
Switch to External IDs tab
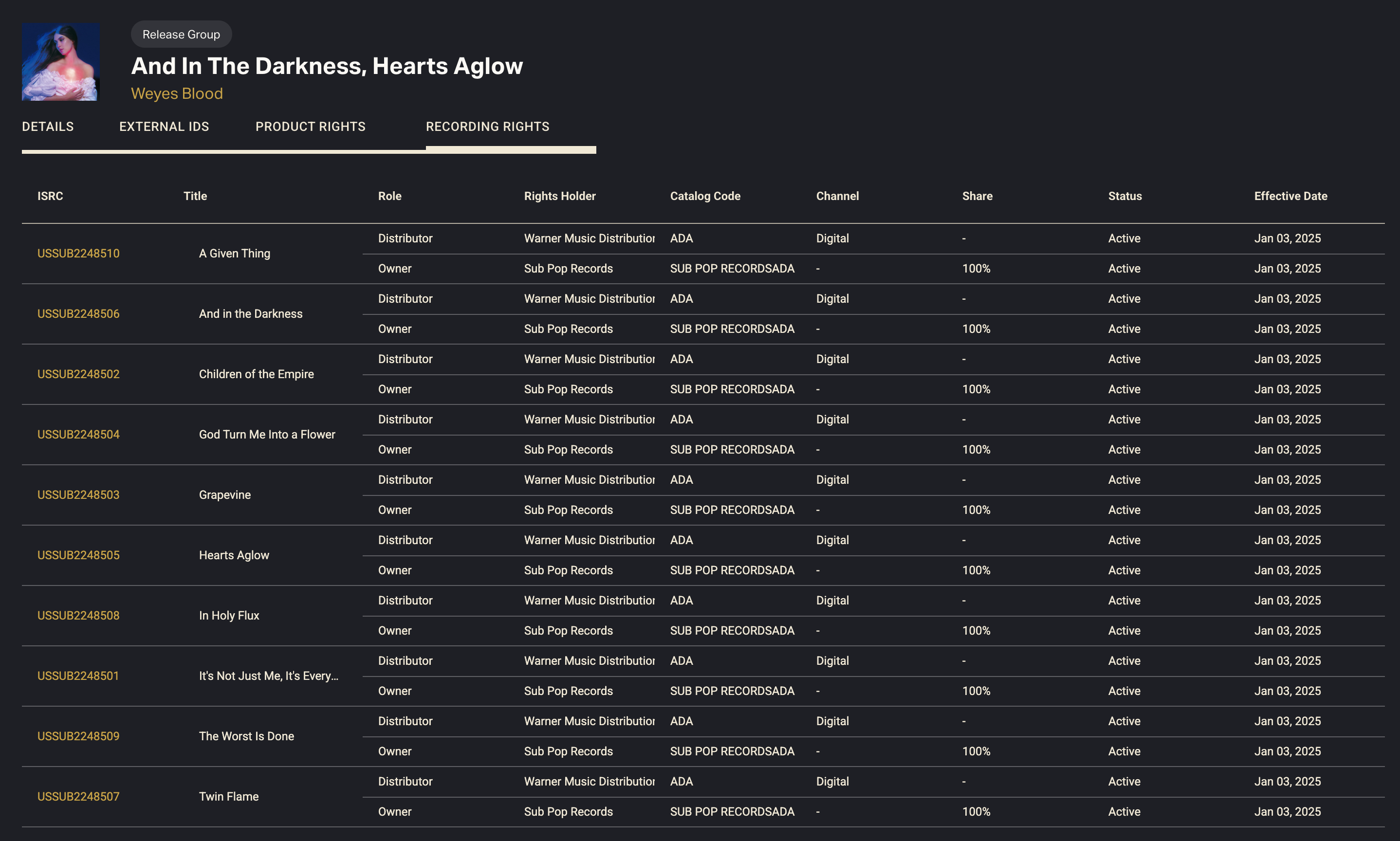pos(164,127)
